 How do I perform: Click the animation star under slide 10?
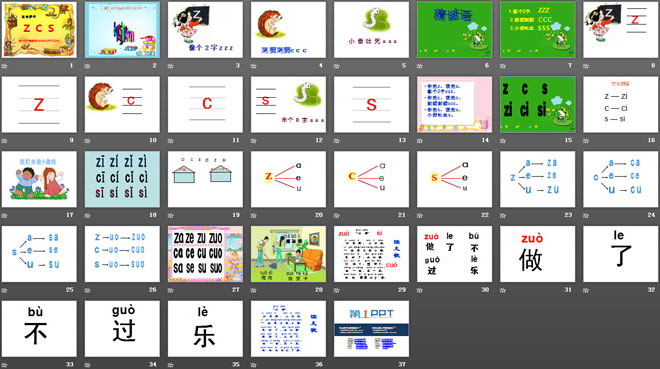[x=88, y=141]
